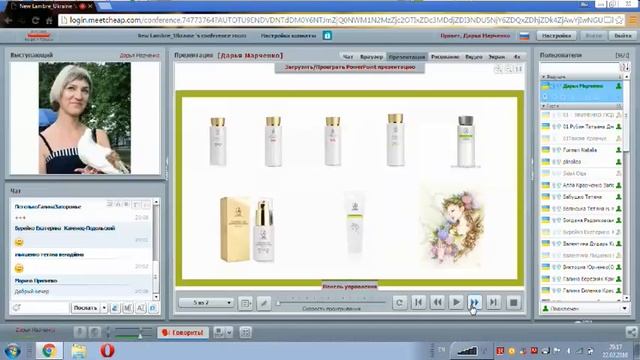The image size is (640, 360).
Task: Open Chrome from the taskbar
Action: pyautogui.click(x=49, y=351)
